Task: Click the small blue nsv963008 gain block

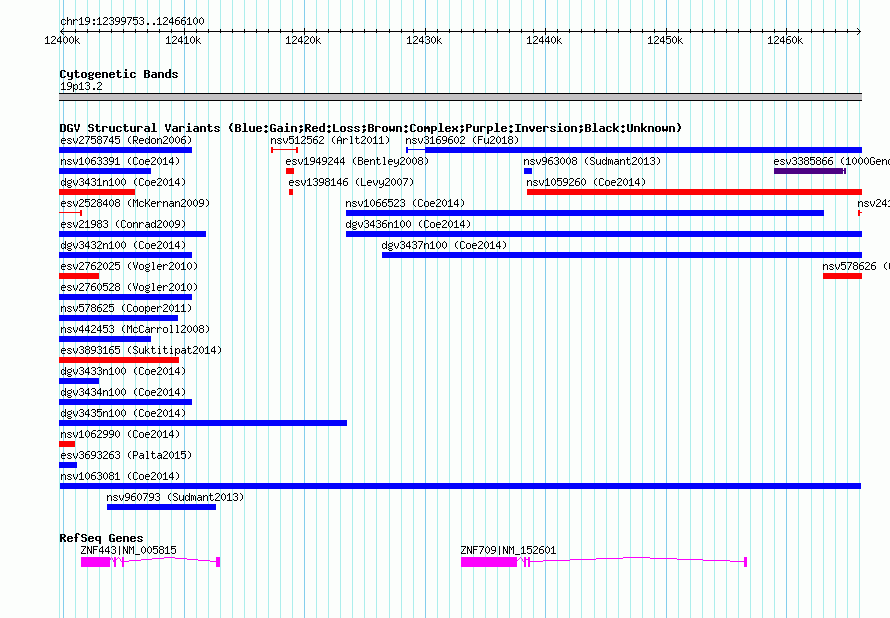Action: tap(528, 171)
